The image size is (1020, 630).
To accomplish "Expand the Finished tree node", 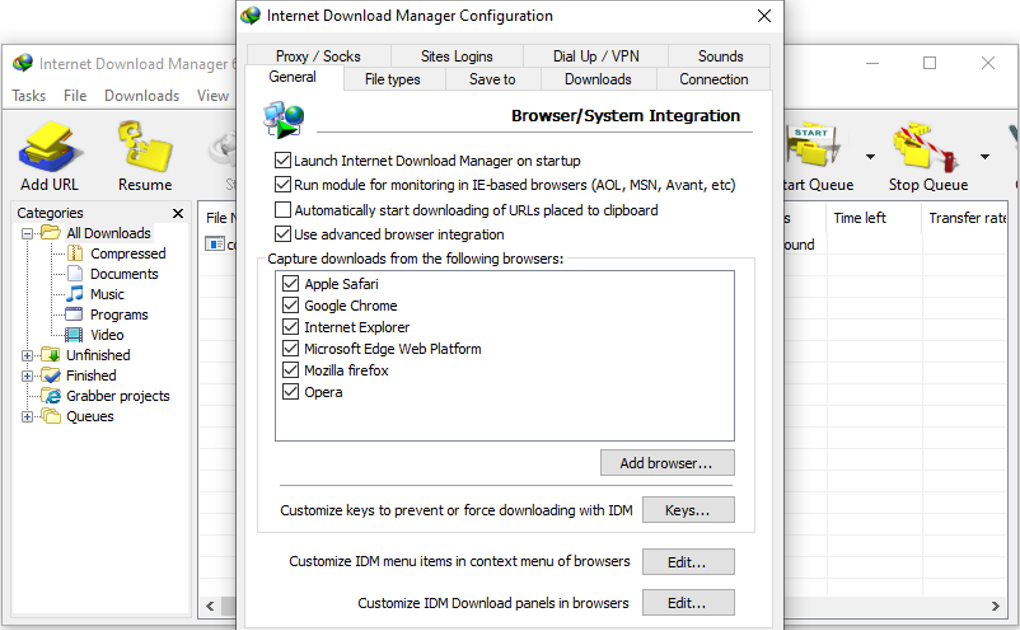I will 27,376.
